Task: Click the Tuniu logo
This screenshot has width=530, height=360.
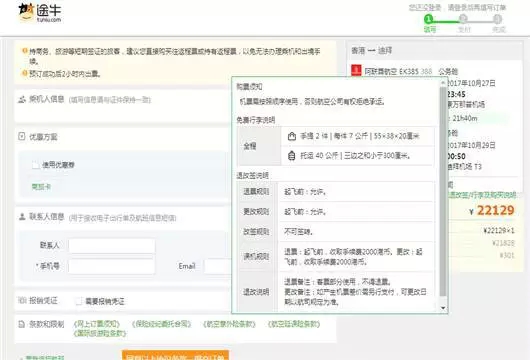Action: pos(40,13)
